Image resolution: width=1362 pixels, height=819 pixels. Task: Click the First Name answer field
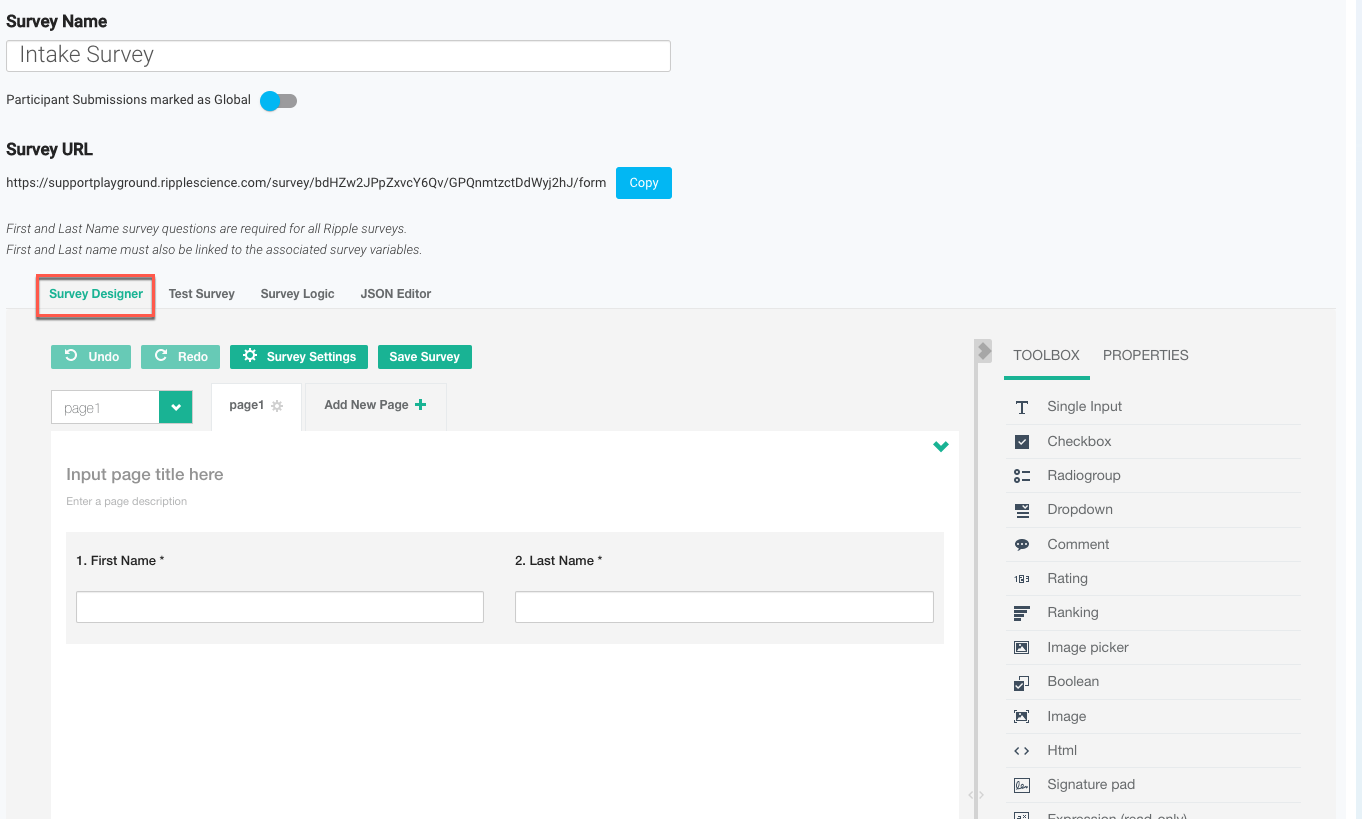coord(279,607)
